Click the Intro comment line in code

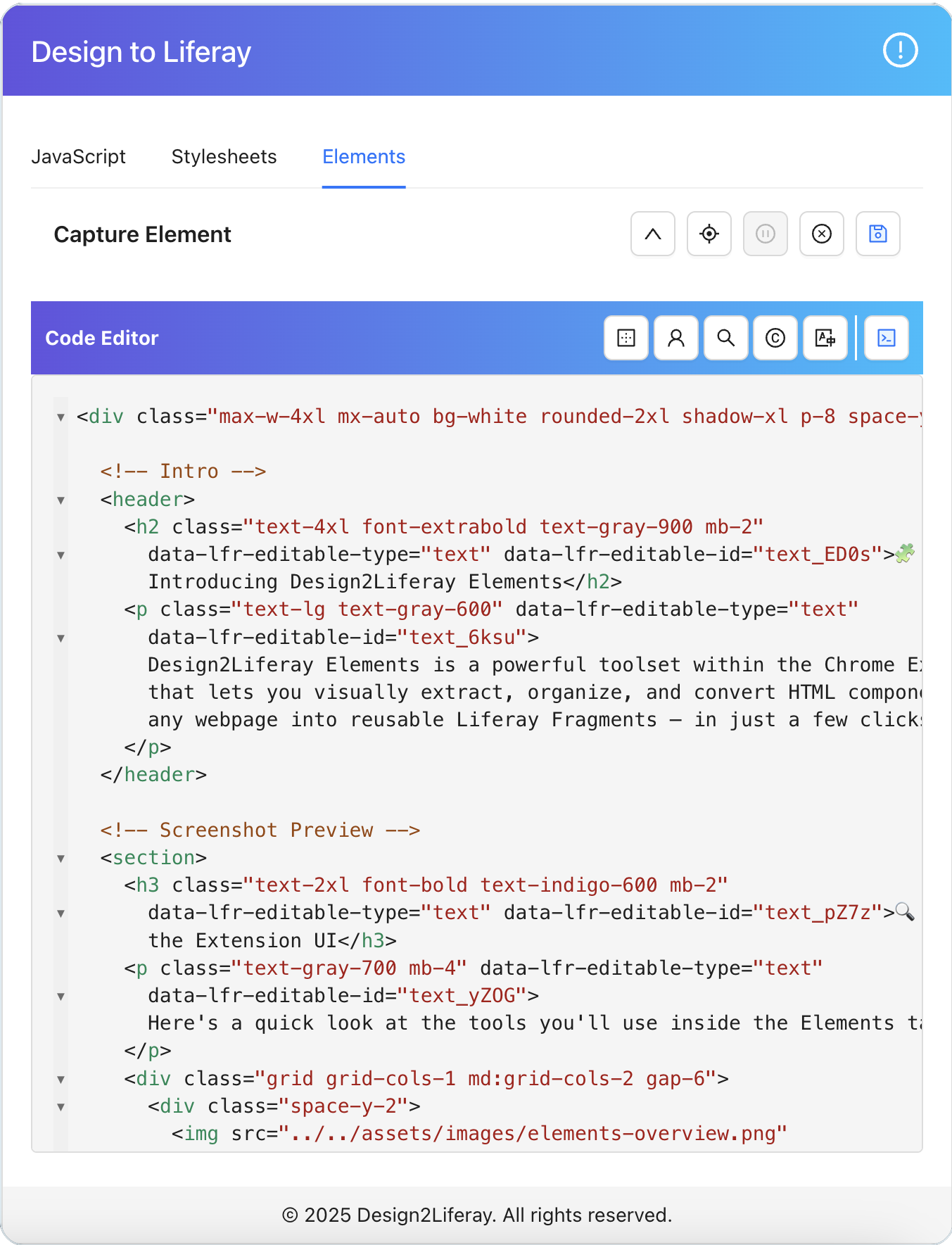(x=183, y=471)
